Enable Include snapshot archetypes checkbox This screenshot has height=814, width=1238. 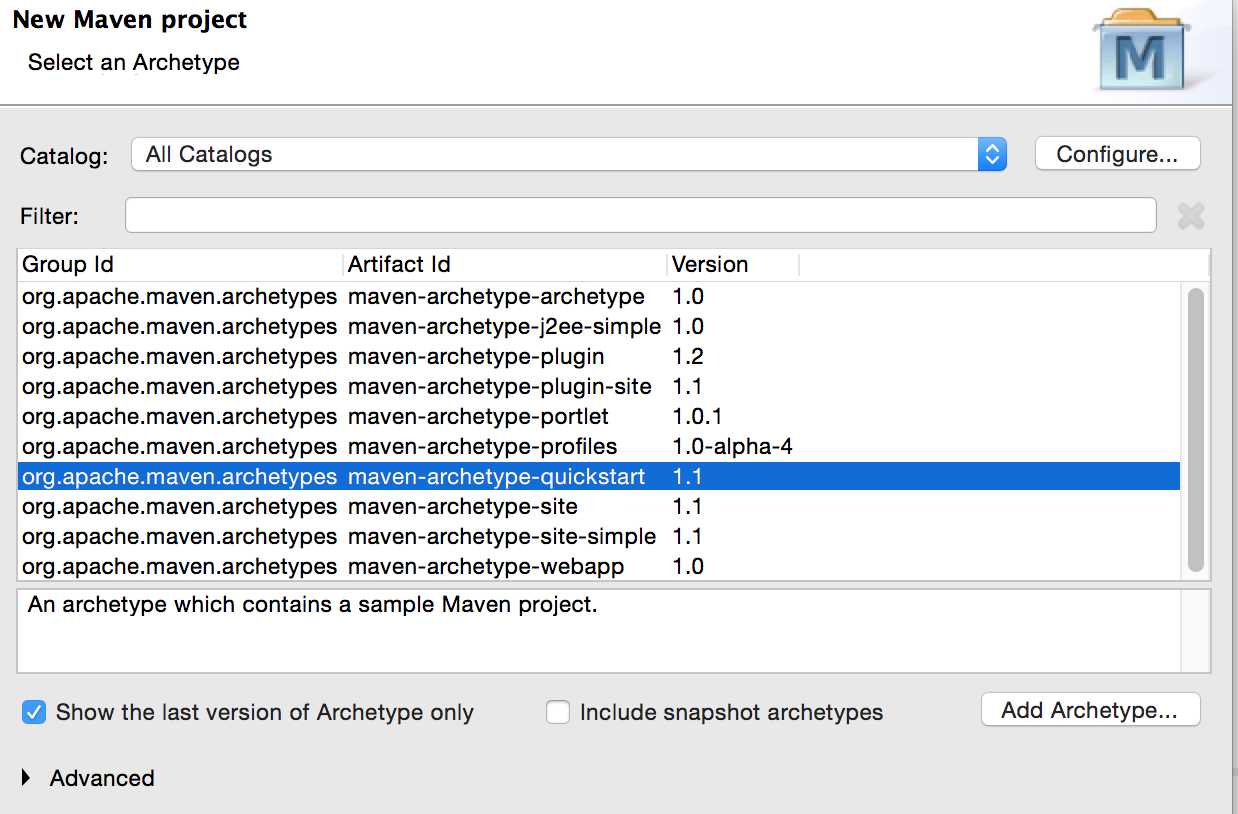click(x=558, y=712)
